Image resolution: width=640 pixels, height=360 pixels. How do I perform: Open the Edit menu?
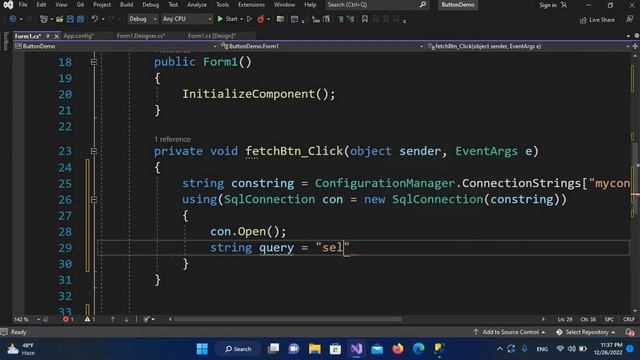(x=41, y=5)
